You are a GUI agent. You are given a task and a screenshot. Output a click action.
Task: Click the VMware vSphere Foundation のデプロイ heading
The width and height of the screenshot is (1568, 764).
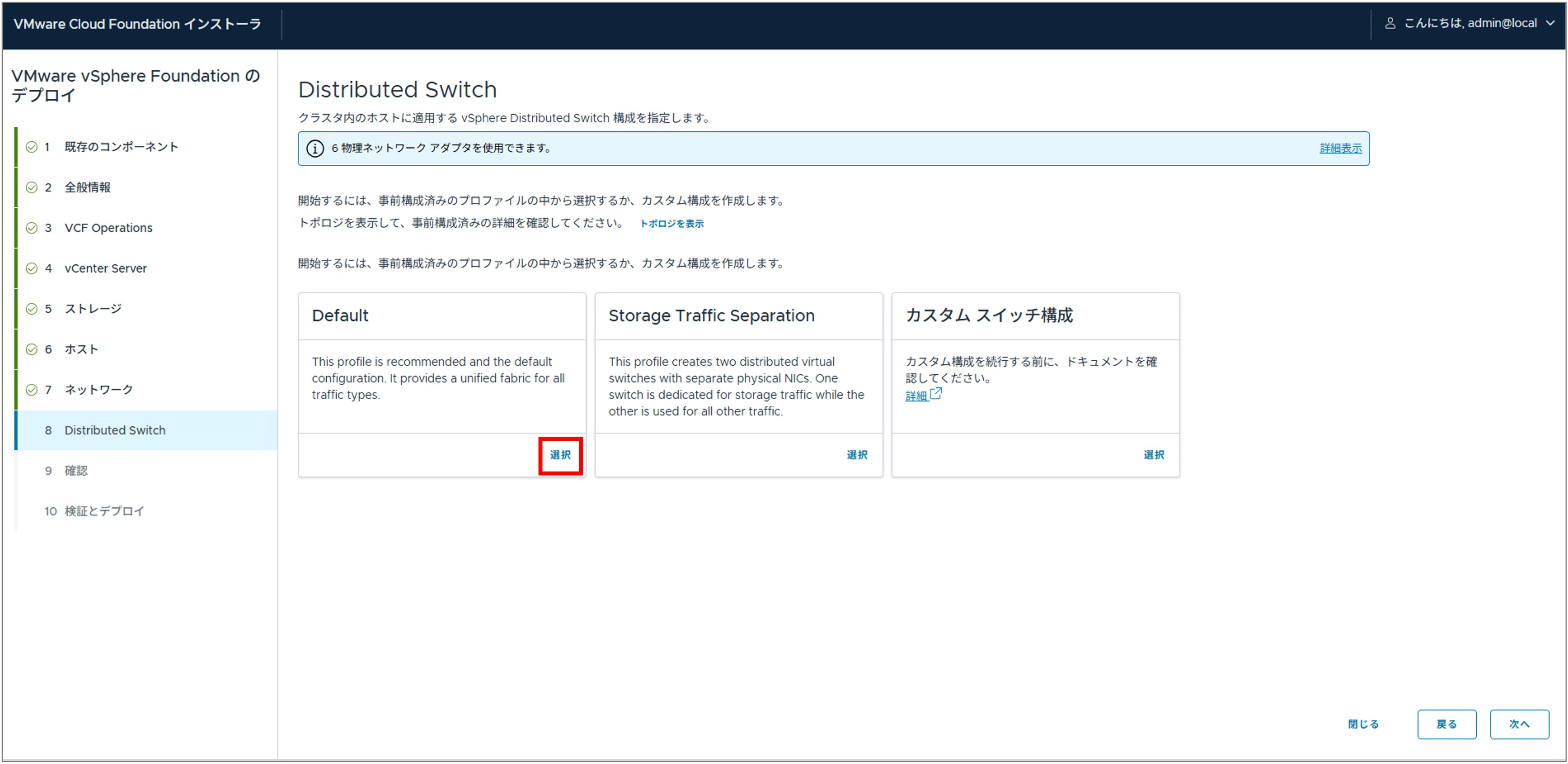coord(136,86)
